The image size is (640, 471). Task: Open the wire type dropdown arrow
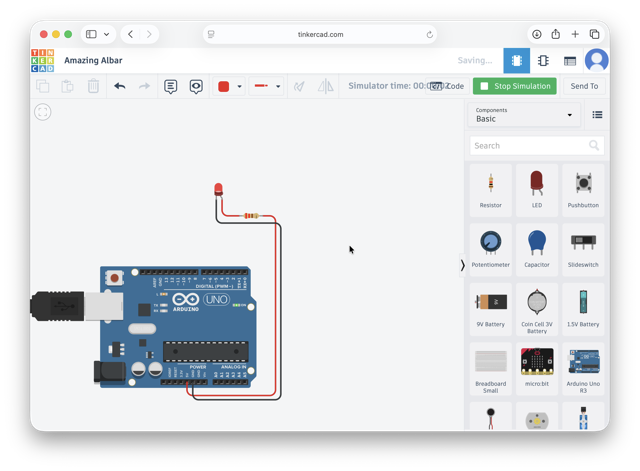coord(278,87)
